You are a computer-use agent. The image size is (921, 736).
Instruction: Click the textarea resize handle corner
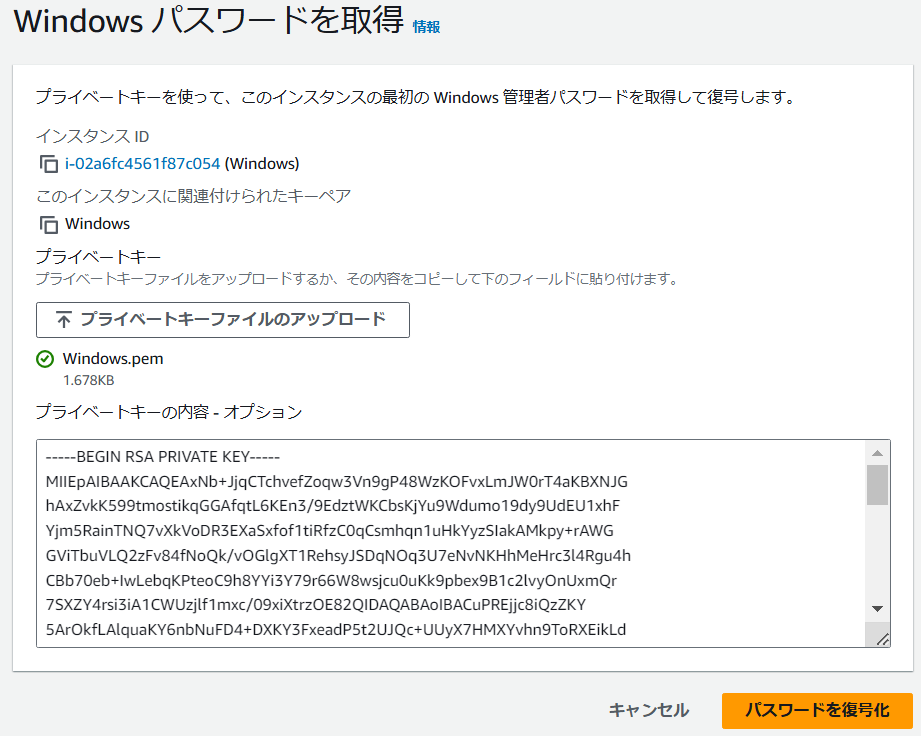pos(882,639)
